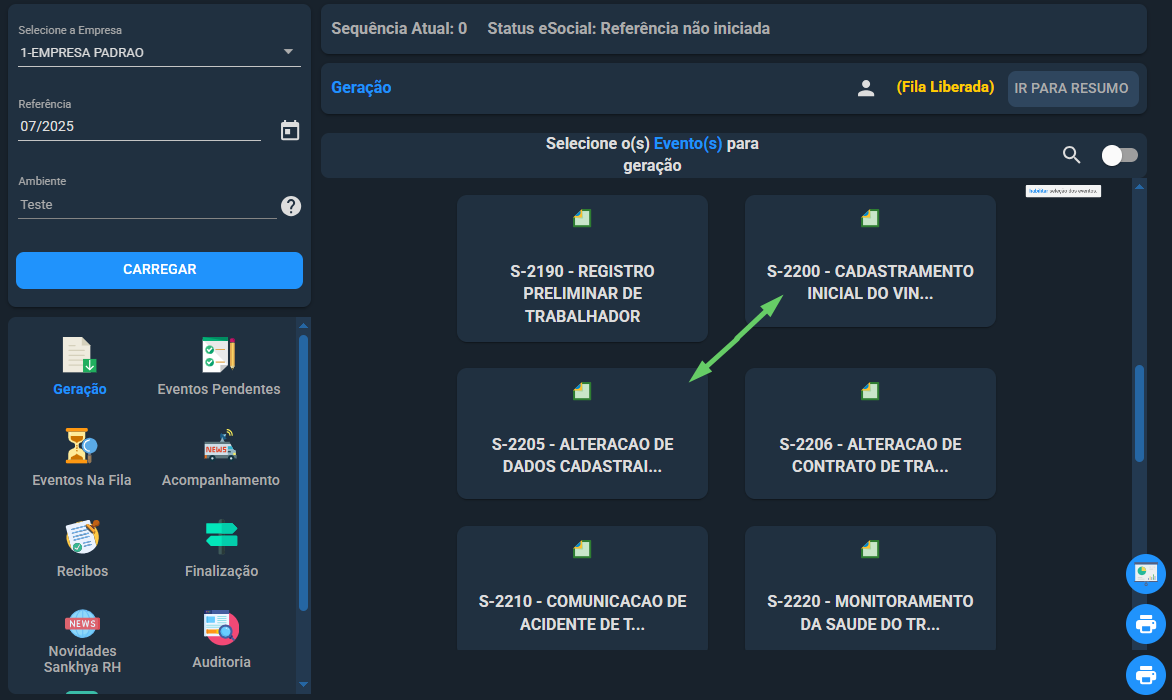The width and height of the screenshot is (1172, 700).
Task: Click the Ambiente help question mark
Action: tap(291, 206)
